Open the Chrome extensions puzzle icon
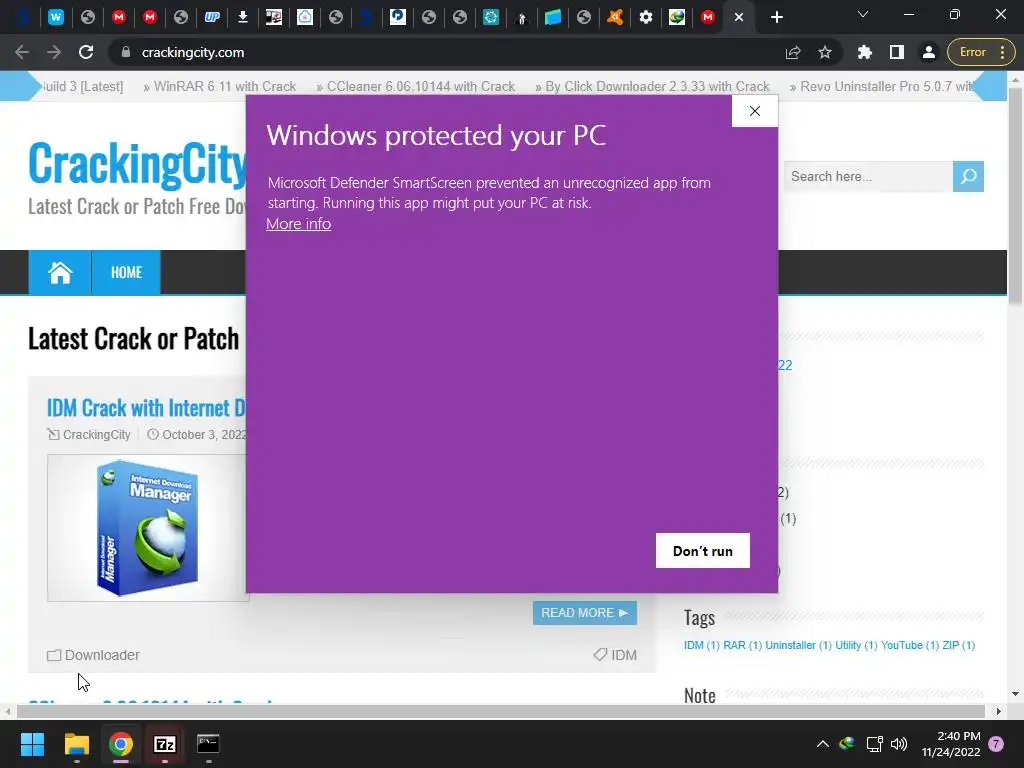The image size is (1024, 768). pyautogui.click(x=865, y=52)
